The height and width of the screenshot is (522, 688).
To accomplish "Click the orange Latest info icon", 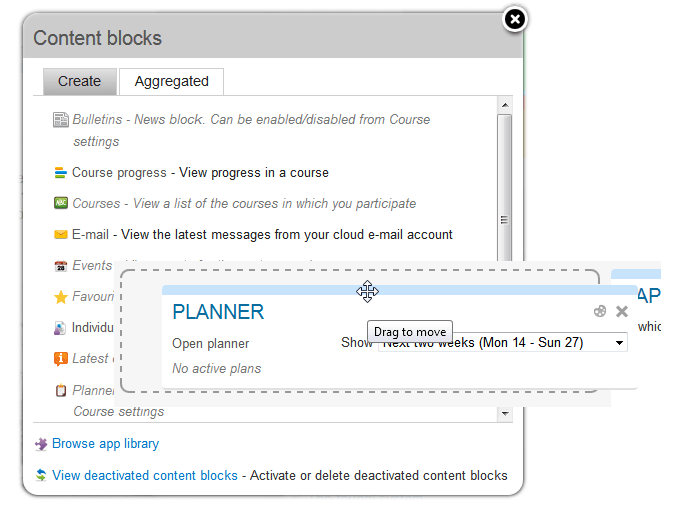I will coord(60,358).
